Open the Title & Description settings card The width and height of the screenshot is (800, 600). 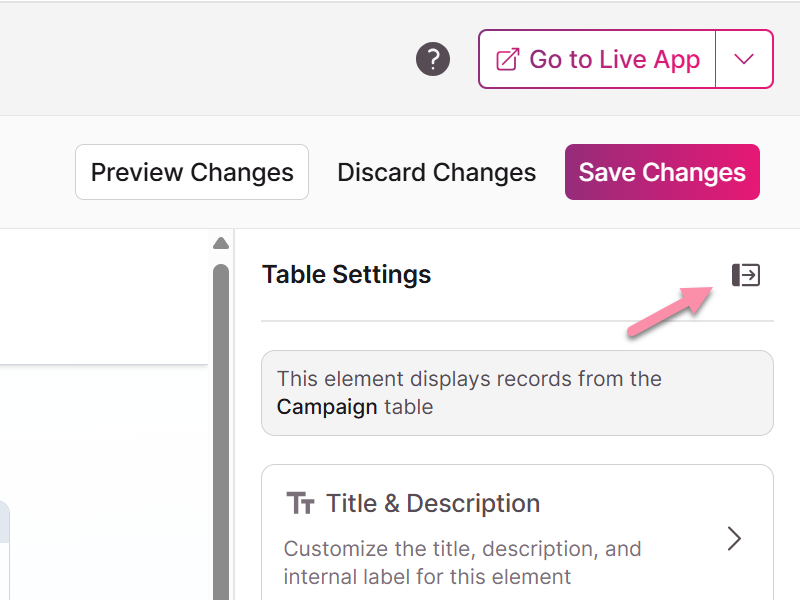517,532
